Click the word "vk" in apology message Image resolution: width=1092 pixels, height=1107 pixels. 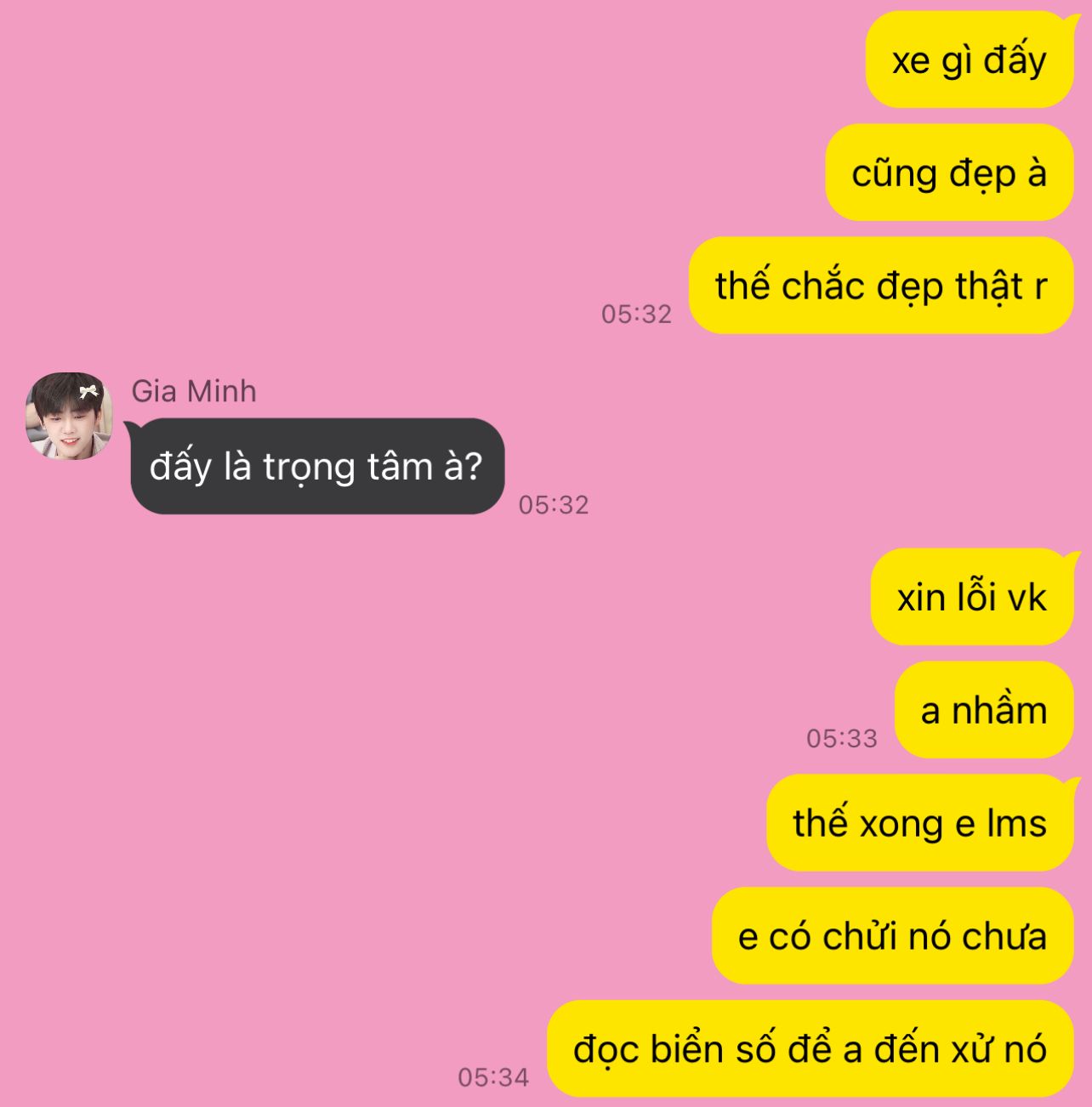click(1027, 599)
